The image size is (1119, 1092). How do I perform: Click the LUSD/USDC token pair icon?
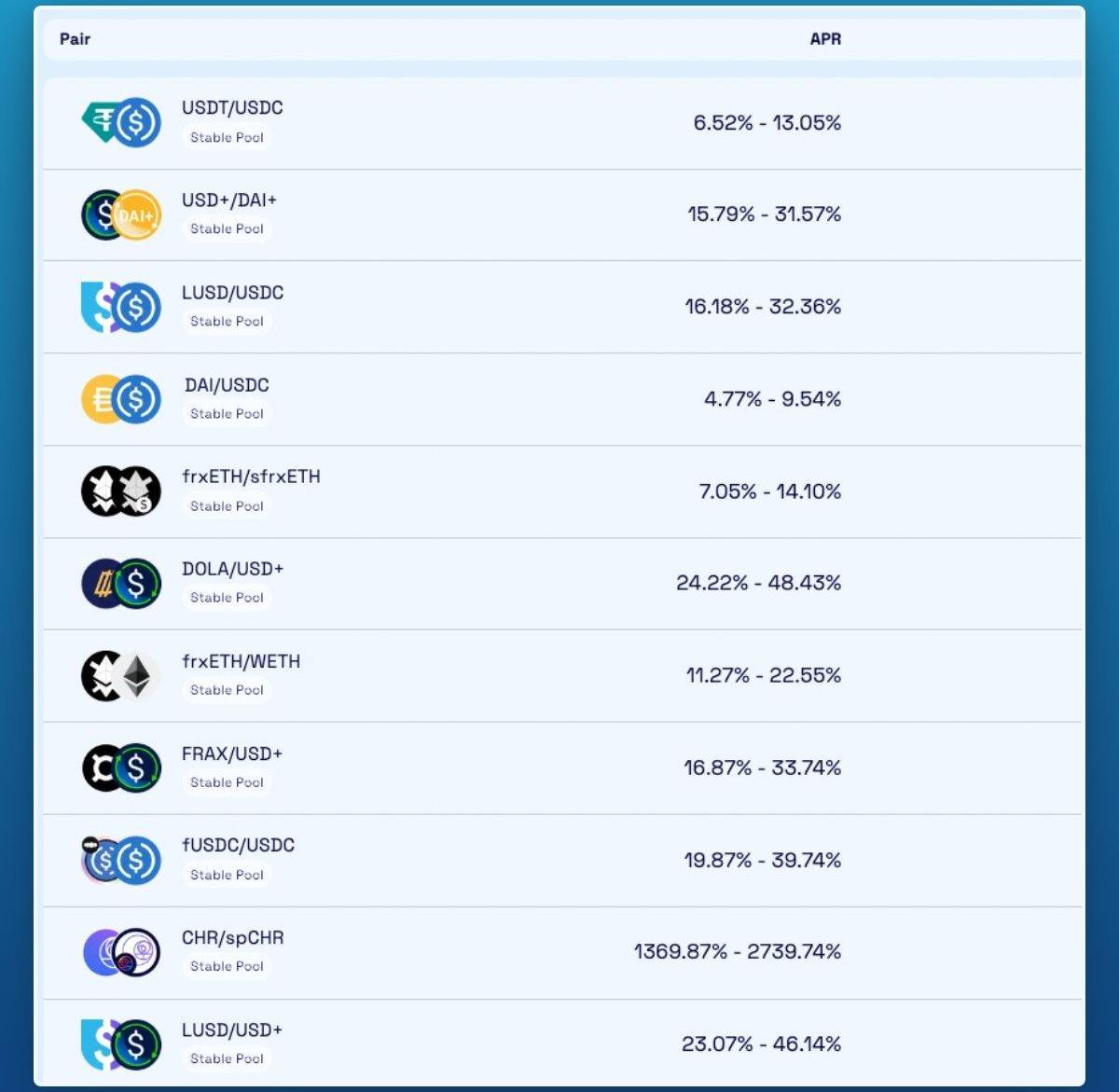121,307
